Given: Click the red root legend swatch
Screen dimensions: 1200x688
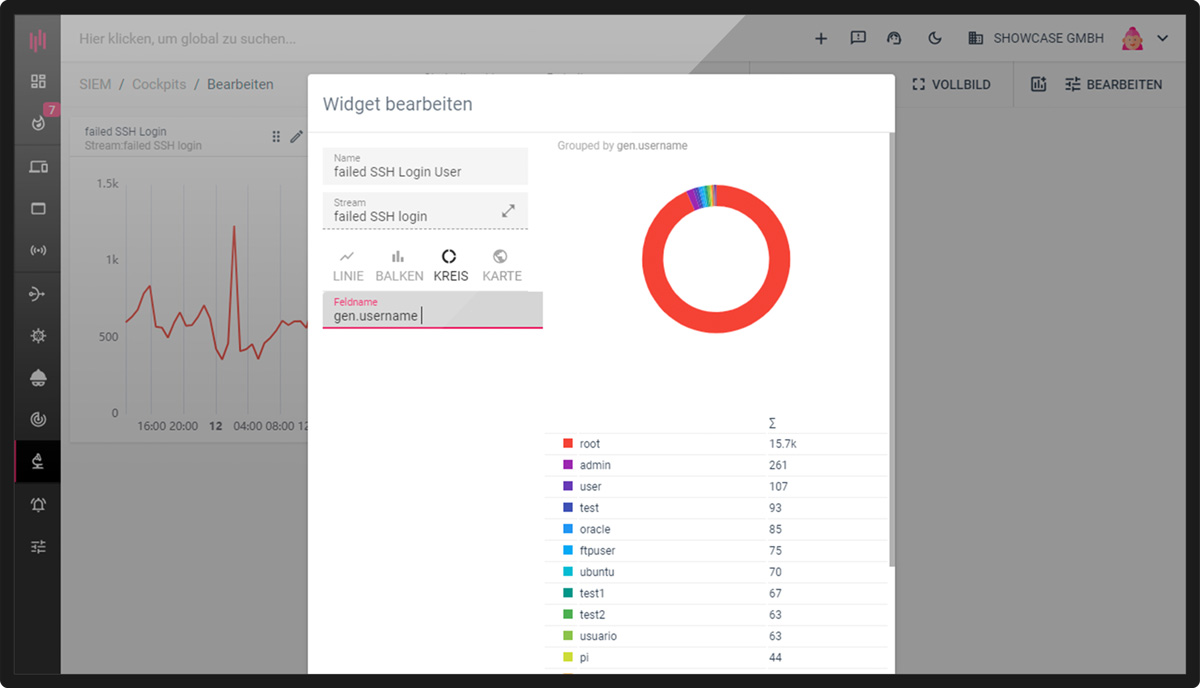Looking at the screenshot, I should [x=568, y=444].
